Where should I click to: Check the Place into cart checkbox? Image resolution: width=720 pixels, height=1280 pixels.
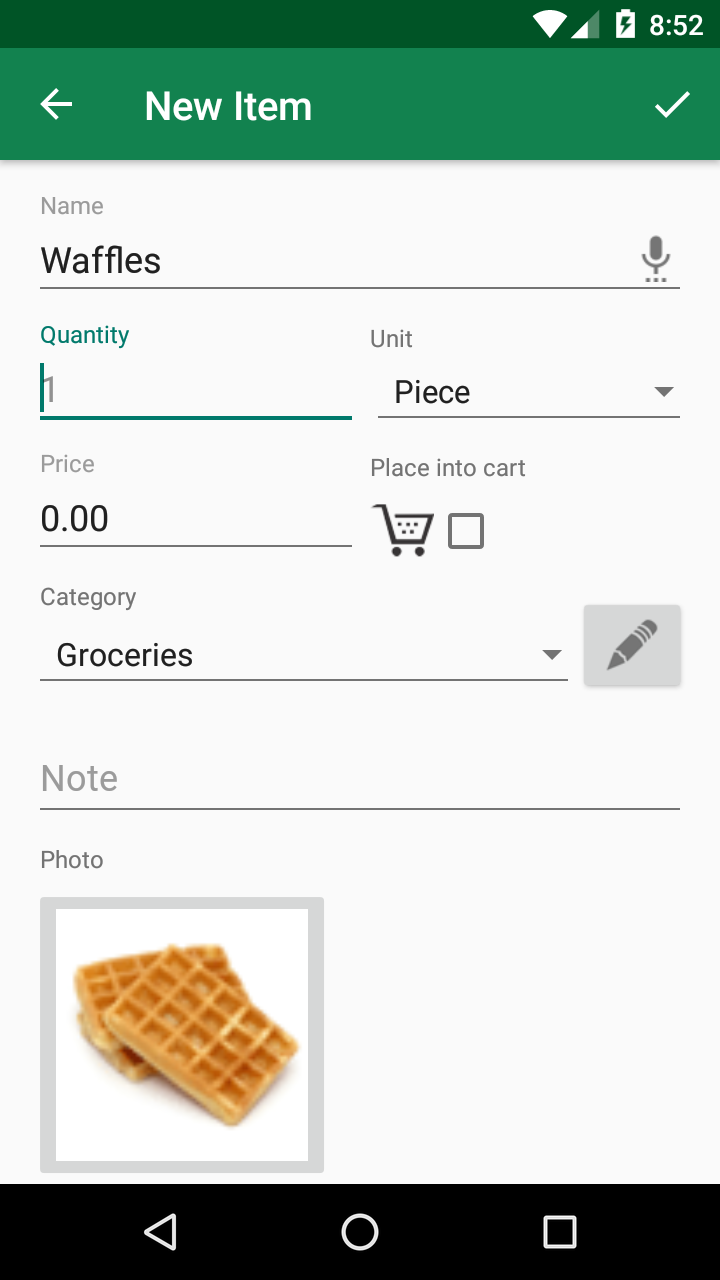466,531
